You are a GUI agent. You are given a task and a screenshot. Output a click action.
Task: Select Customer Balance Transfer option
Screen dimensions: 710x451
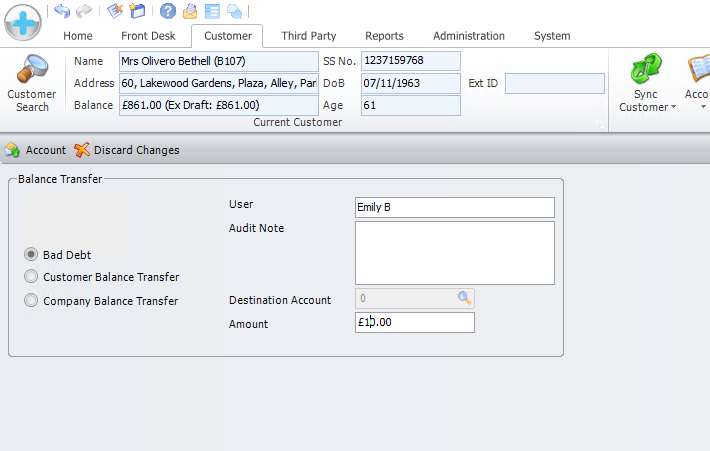[32, 277]
